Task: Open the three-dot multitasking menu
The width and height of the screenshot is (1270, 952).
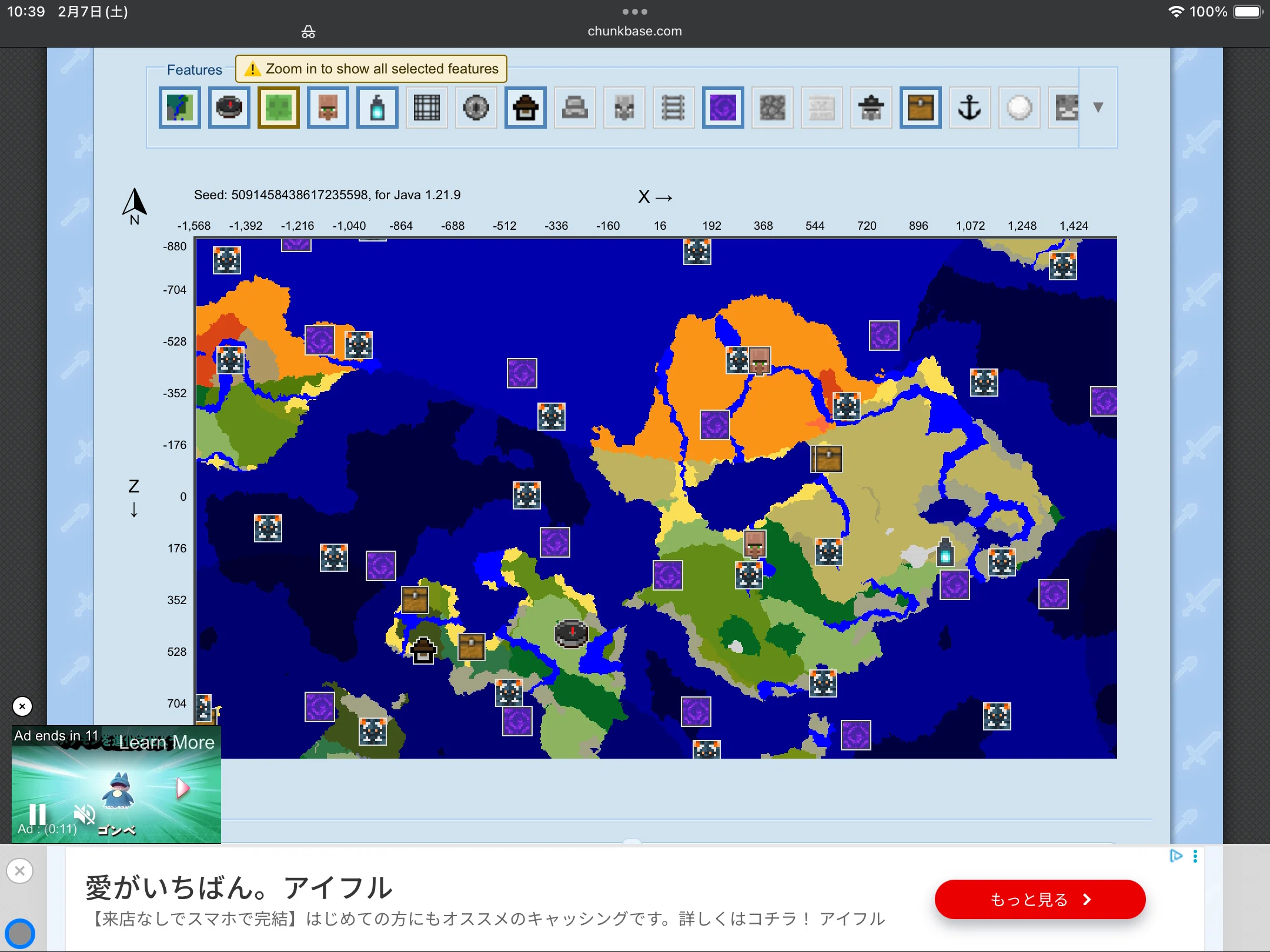Action: click(x=635, y=12)
